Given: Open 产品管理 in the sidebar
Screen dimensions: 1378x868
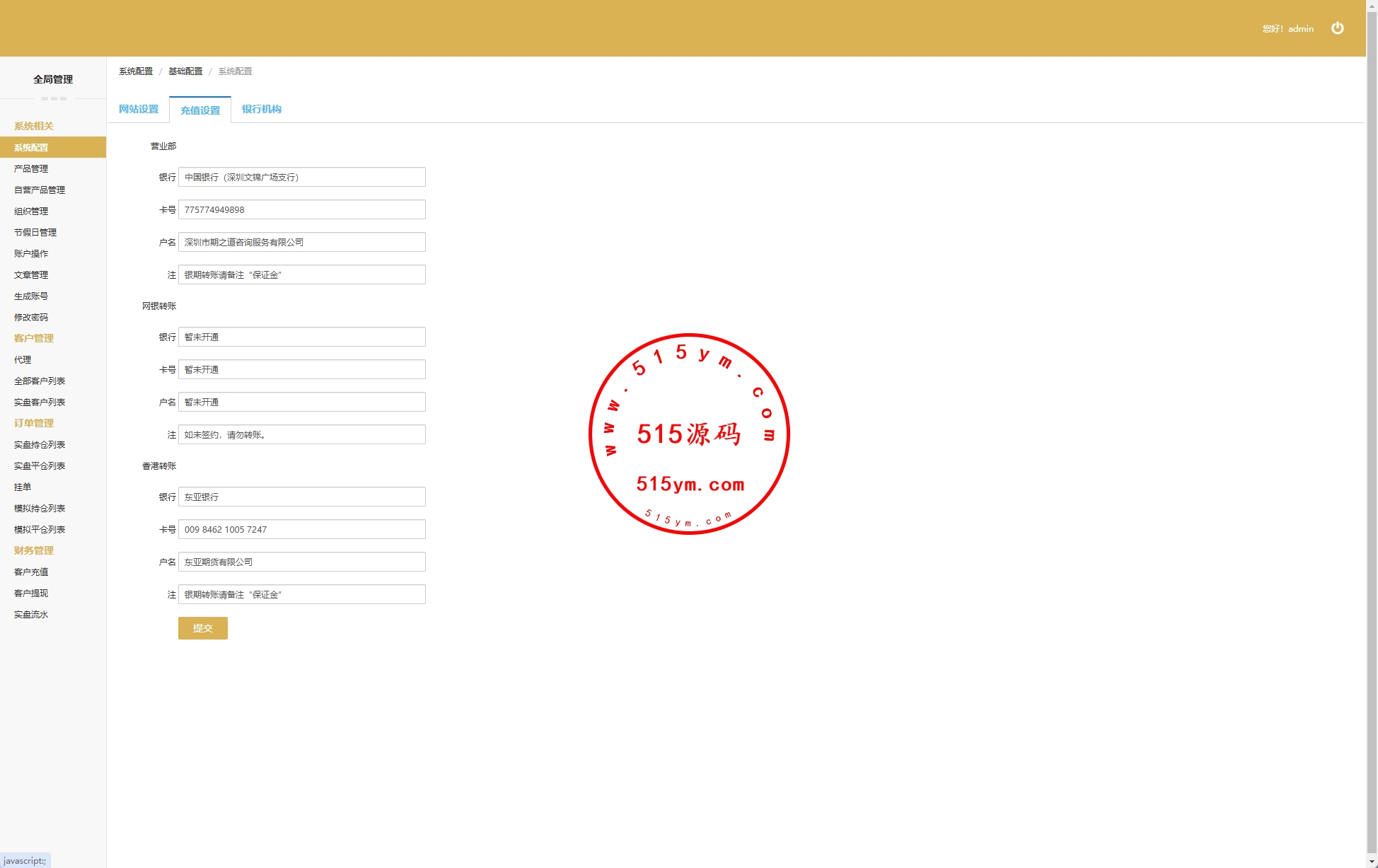Looking at the screenshot, I should coord(31,168).
